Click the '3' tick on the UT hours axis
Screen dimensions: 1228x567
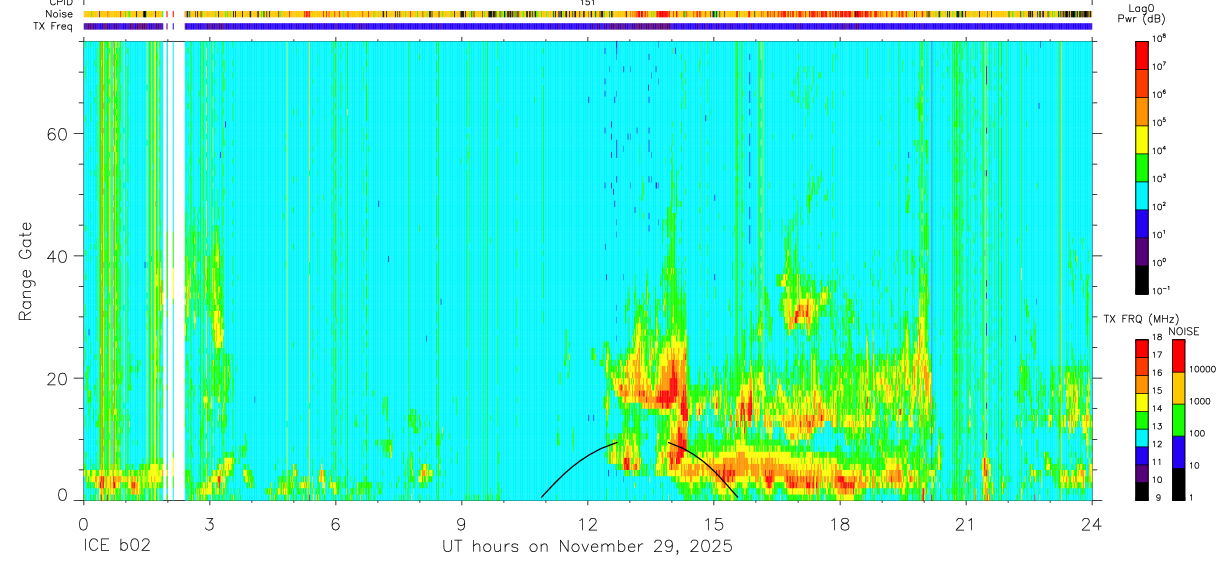tap(209, 522)
